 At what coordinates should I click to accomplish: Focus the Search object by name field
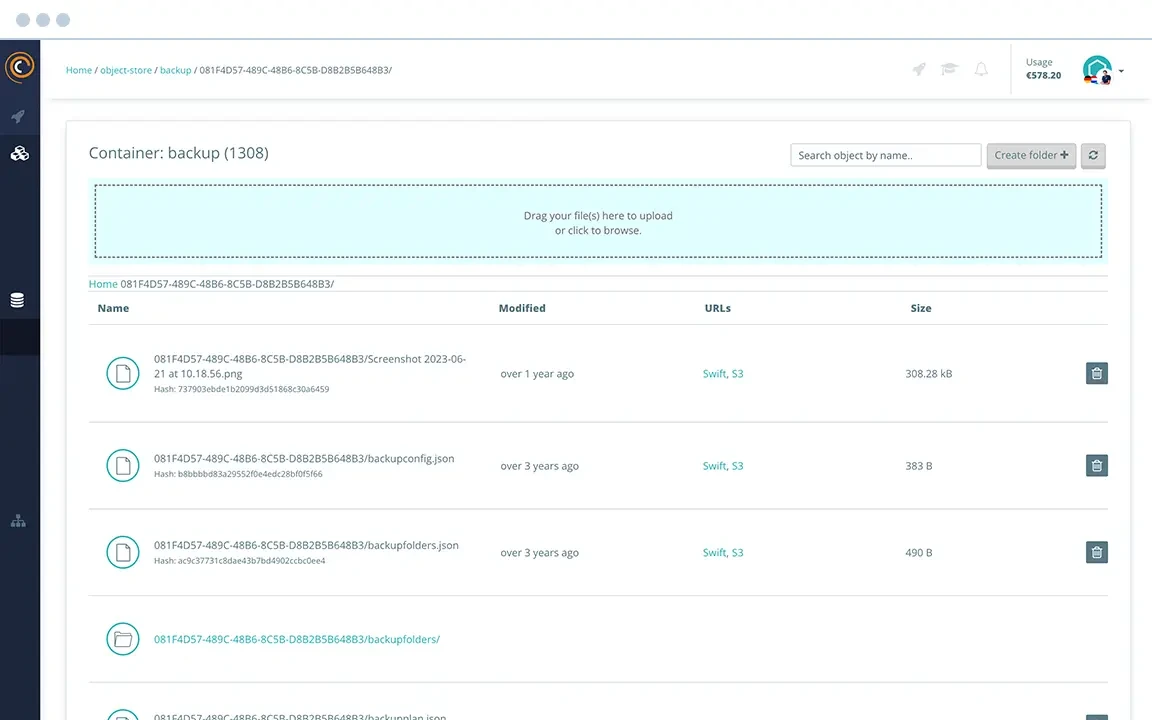[886, 155]
